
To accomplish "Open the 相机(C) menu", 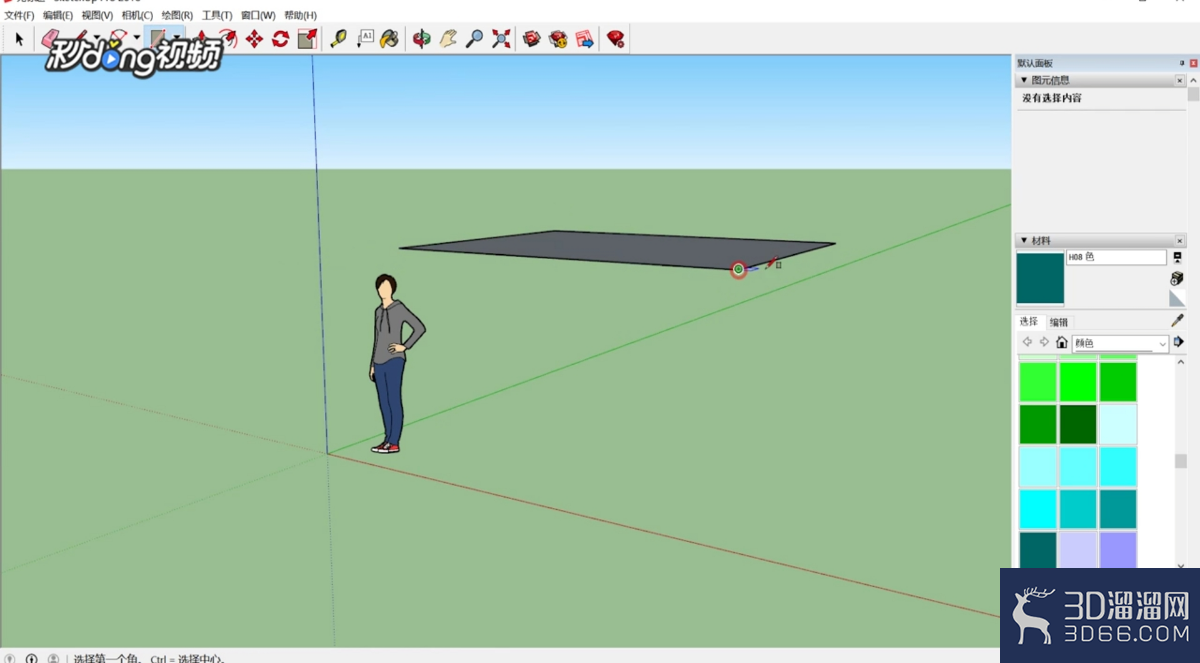I will pos(137,16).
